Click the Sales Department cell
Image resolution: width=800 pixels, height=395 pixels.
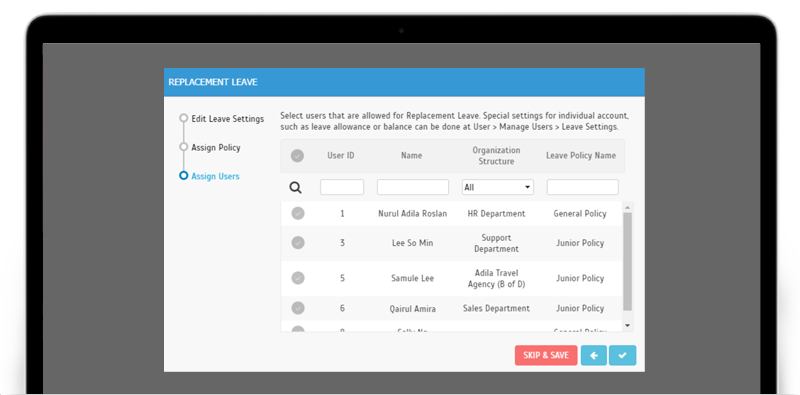click(496, 308)
